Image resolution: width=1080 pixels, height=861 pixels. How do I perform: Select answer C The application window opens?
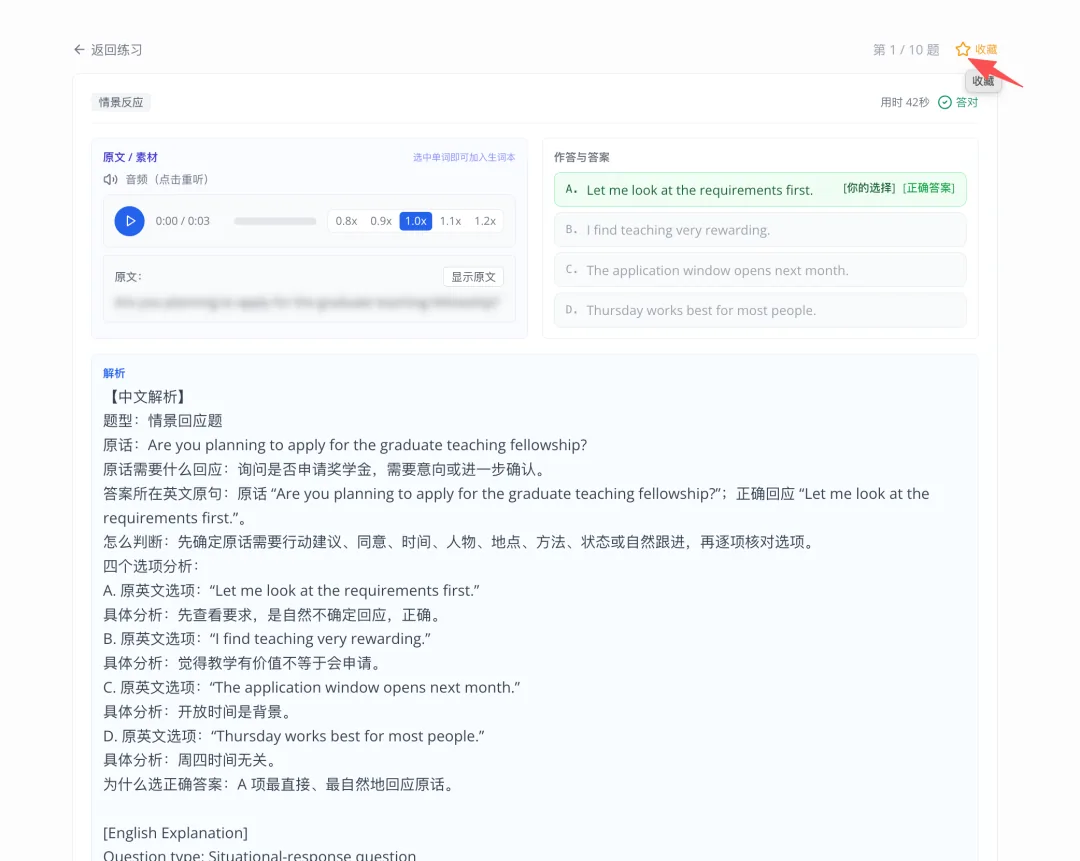760,270
